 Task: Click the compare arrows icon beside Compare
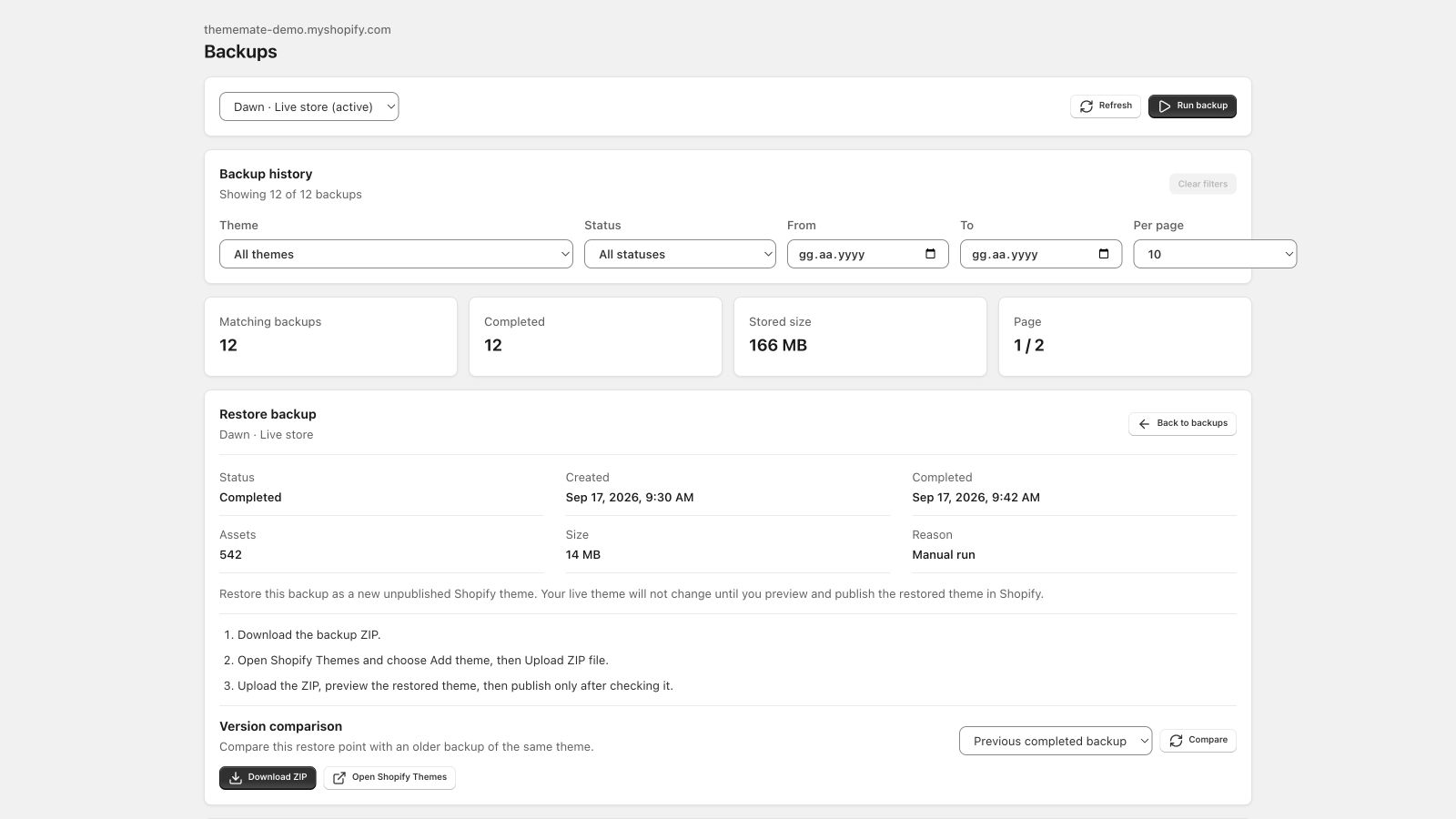point(1176,741)
